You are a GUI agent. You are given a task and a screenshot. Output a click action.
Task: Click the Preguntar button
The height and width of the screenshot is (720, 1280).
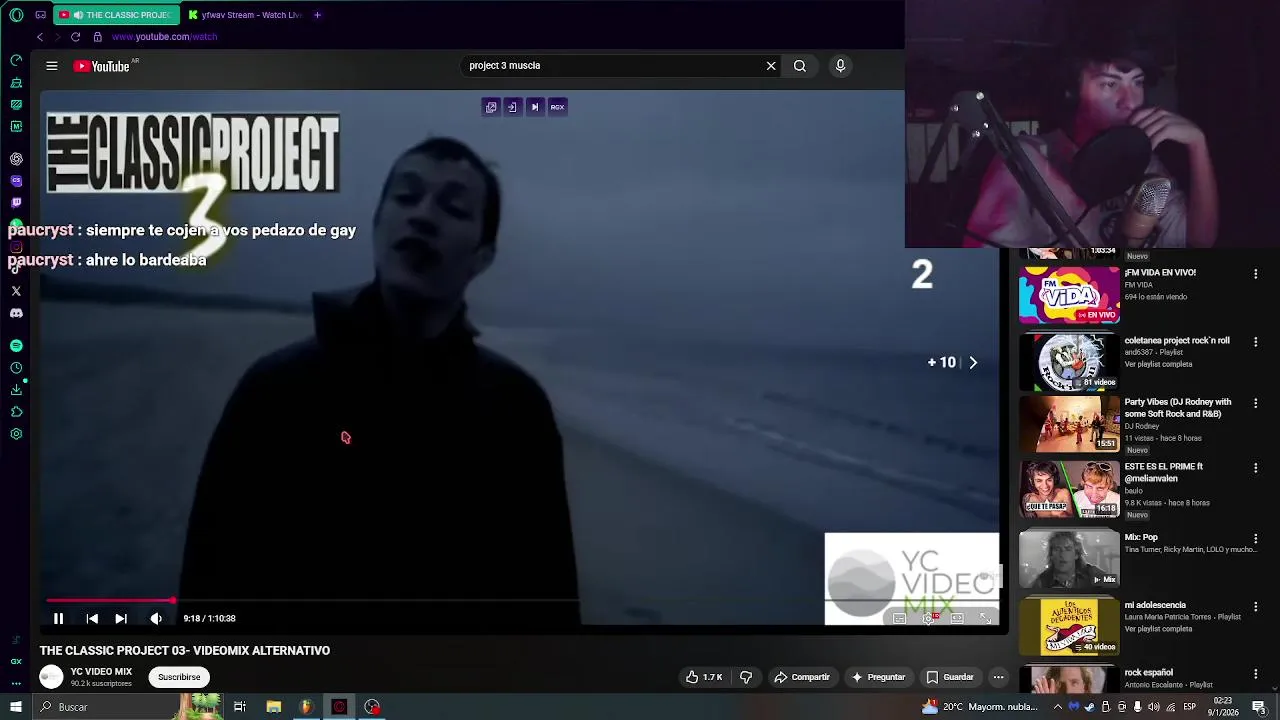[878, 677]
